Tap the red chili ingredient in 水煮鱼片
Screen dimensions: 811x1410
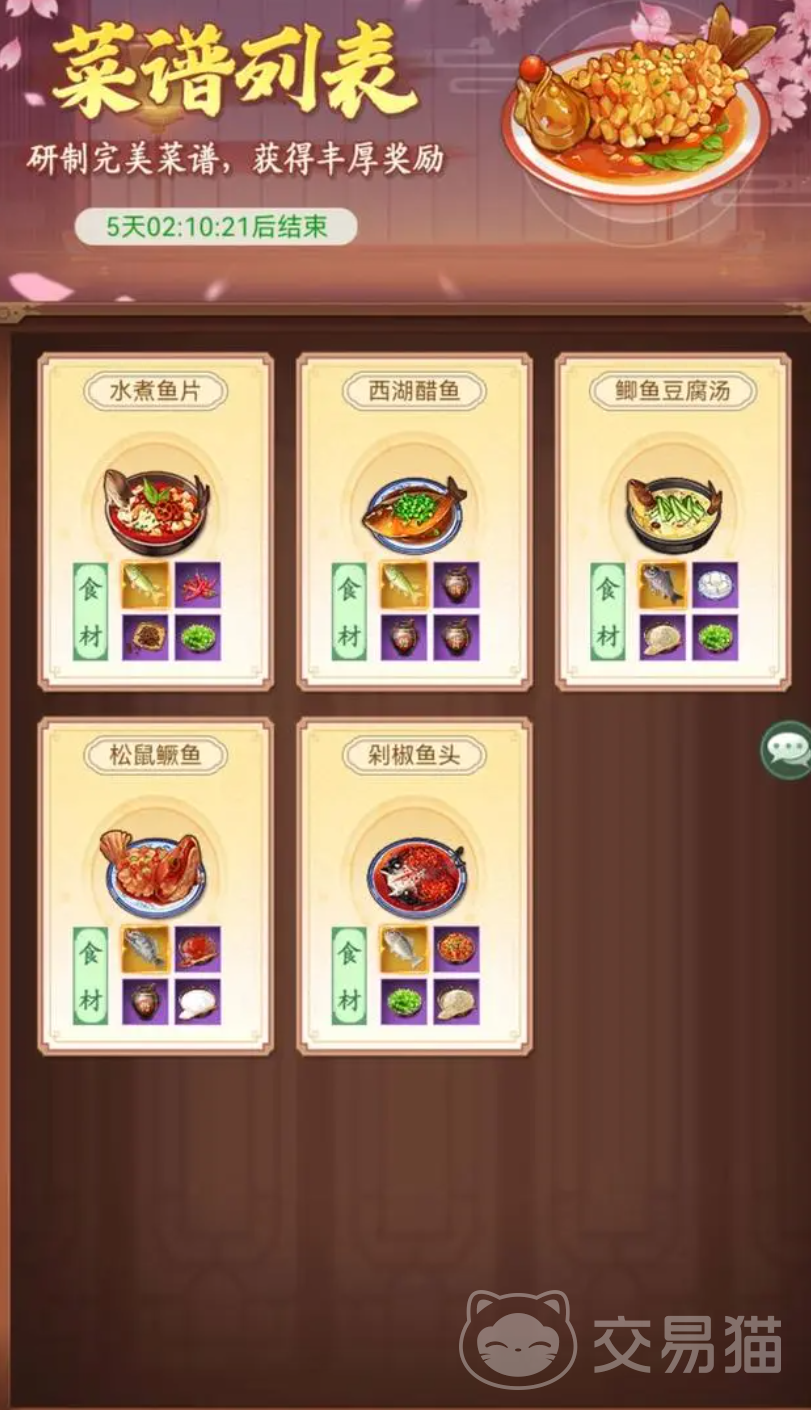point(197,585)
